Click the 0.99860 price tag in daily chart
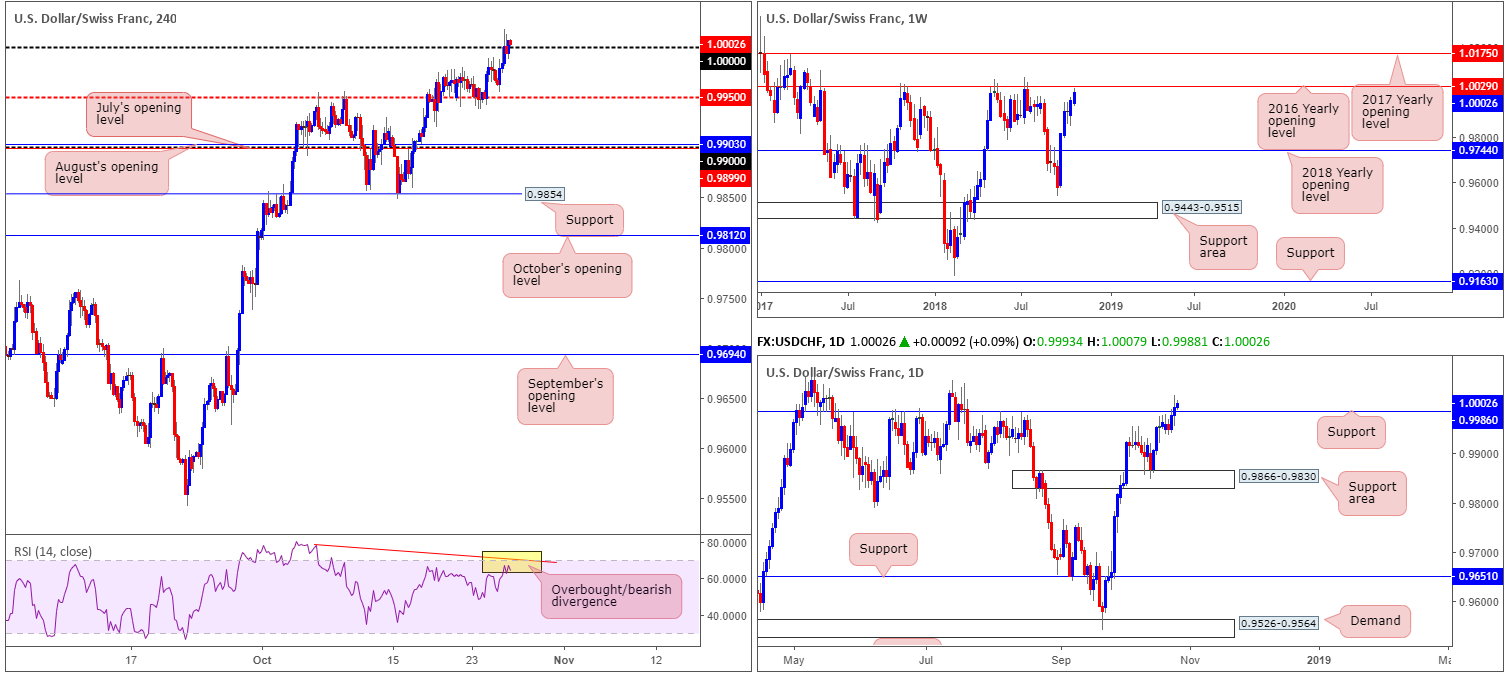The height and width of the screenshot is (675, 1508). click(1479, 421)
